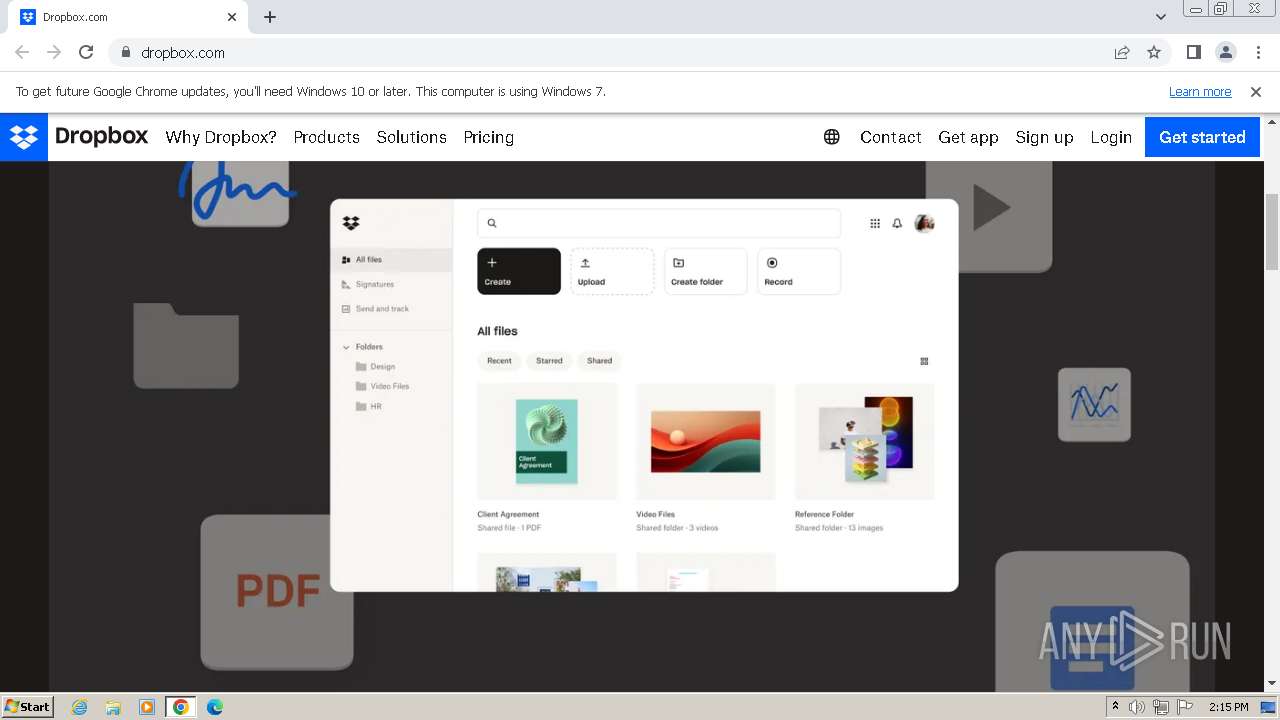Open the Client Agreement thumbnail

pos(547,442)
